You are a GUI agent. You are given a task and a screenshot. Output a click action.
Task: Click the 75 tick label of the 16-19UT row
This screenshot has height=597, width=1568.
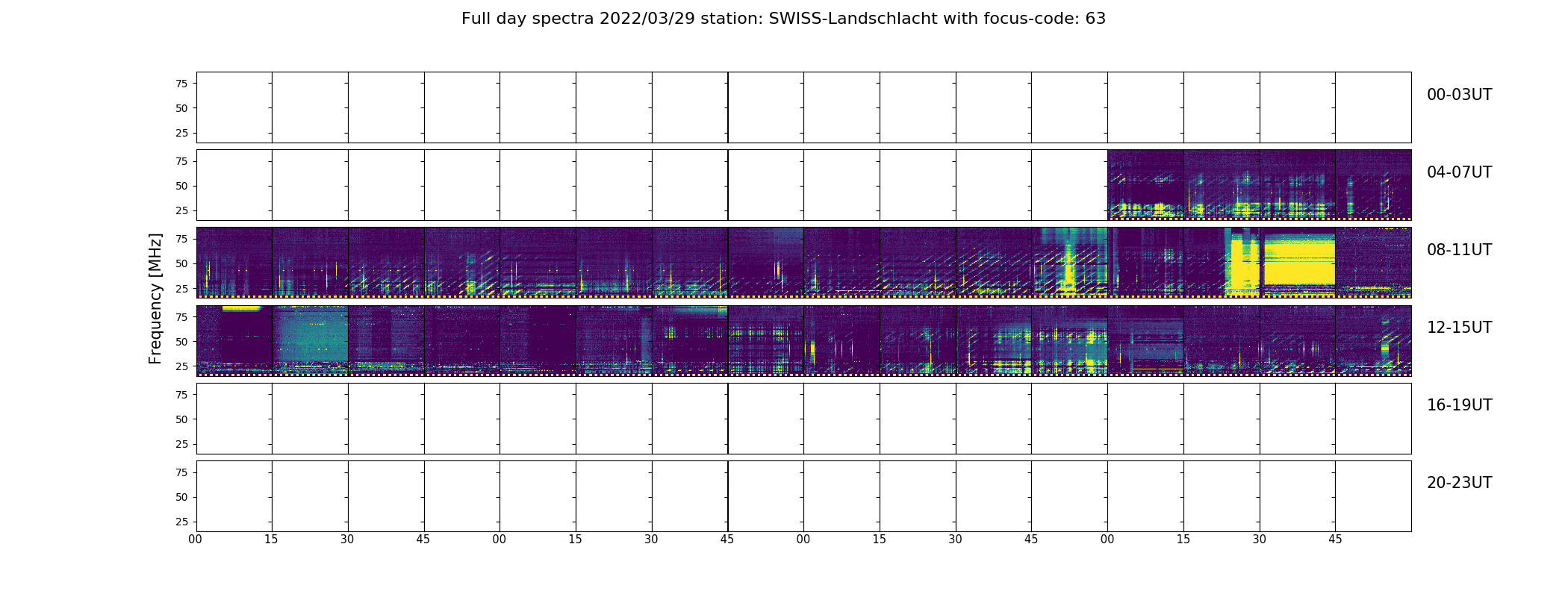pyautogui.click(x=181, y=395)
